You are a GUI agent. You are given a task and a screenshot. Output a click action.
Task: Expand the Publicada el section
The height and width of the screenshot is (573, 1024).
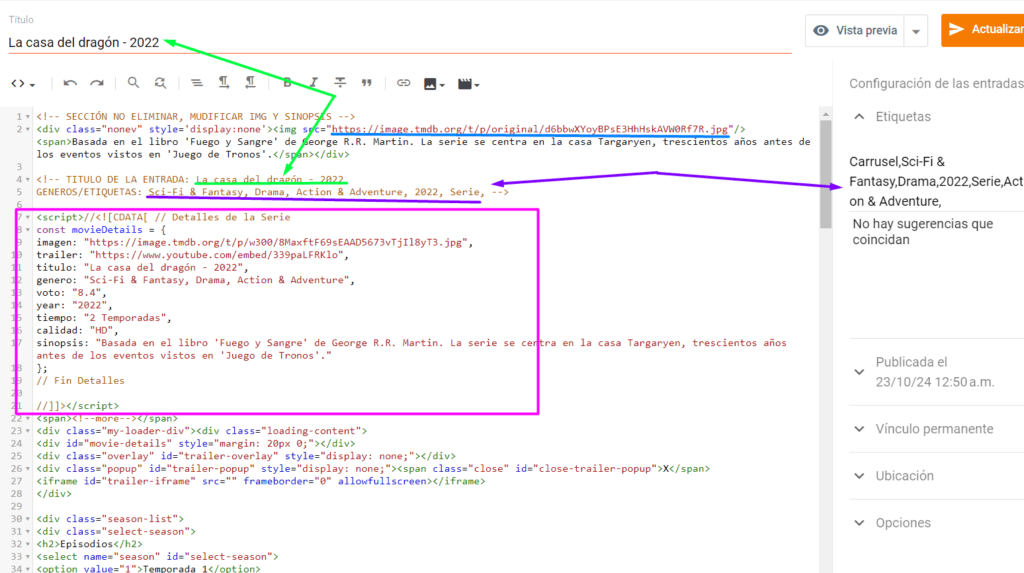859,372
